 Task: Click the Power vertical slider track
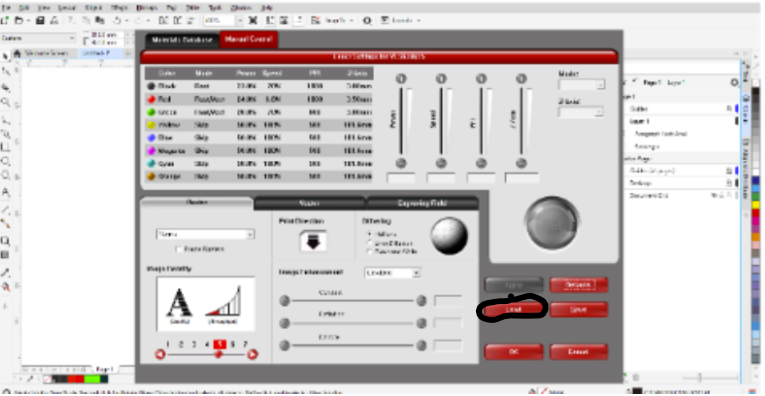(401, 121)
